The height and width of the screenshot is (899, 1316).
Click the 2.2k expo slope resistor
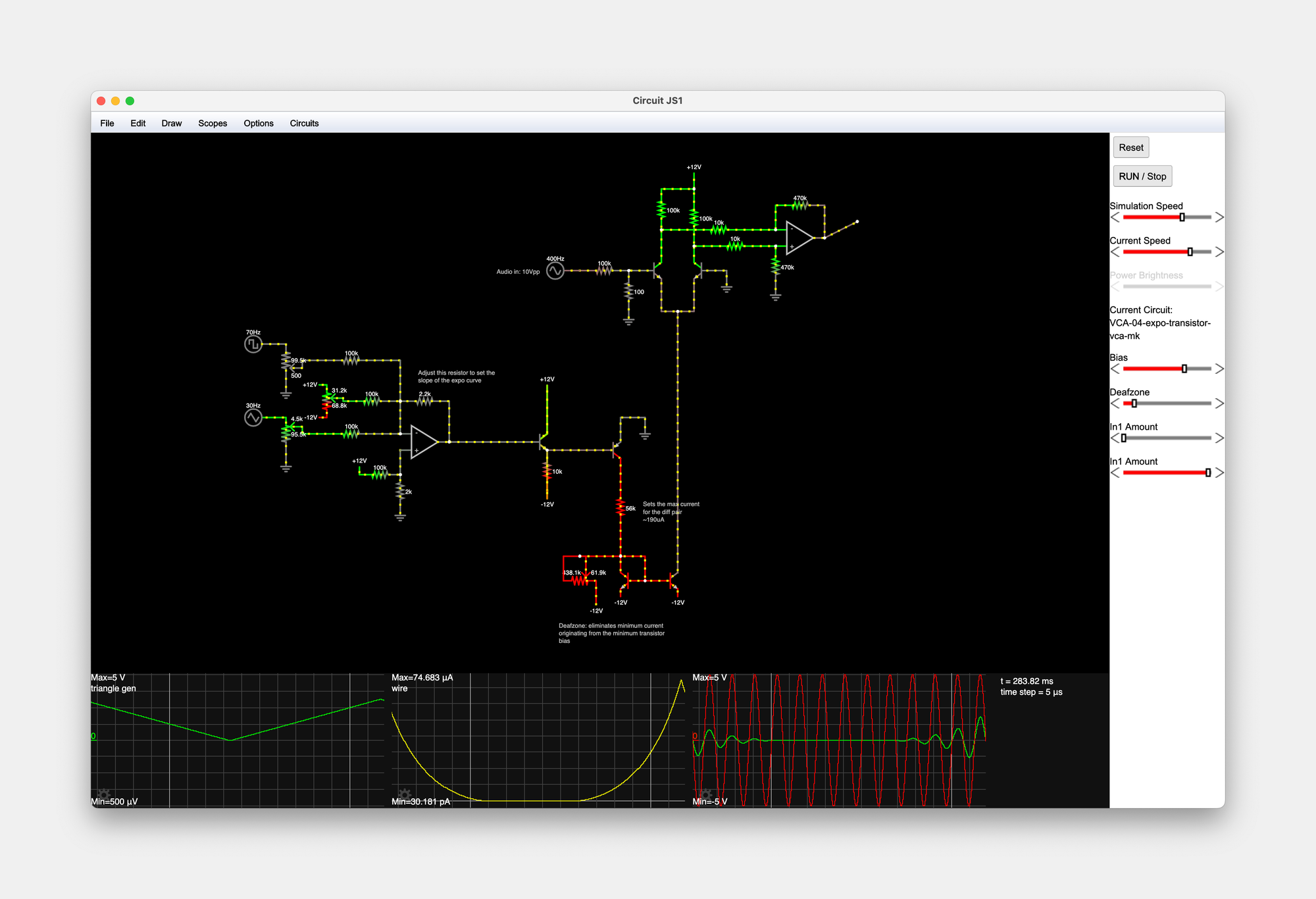425,401
